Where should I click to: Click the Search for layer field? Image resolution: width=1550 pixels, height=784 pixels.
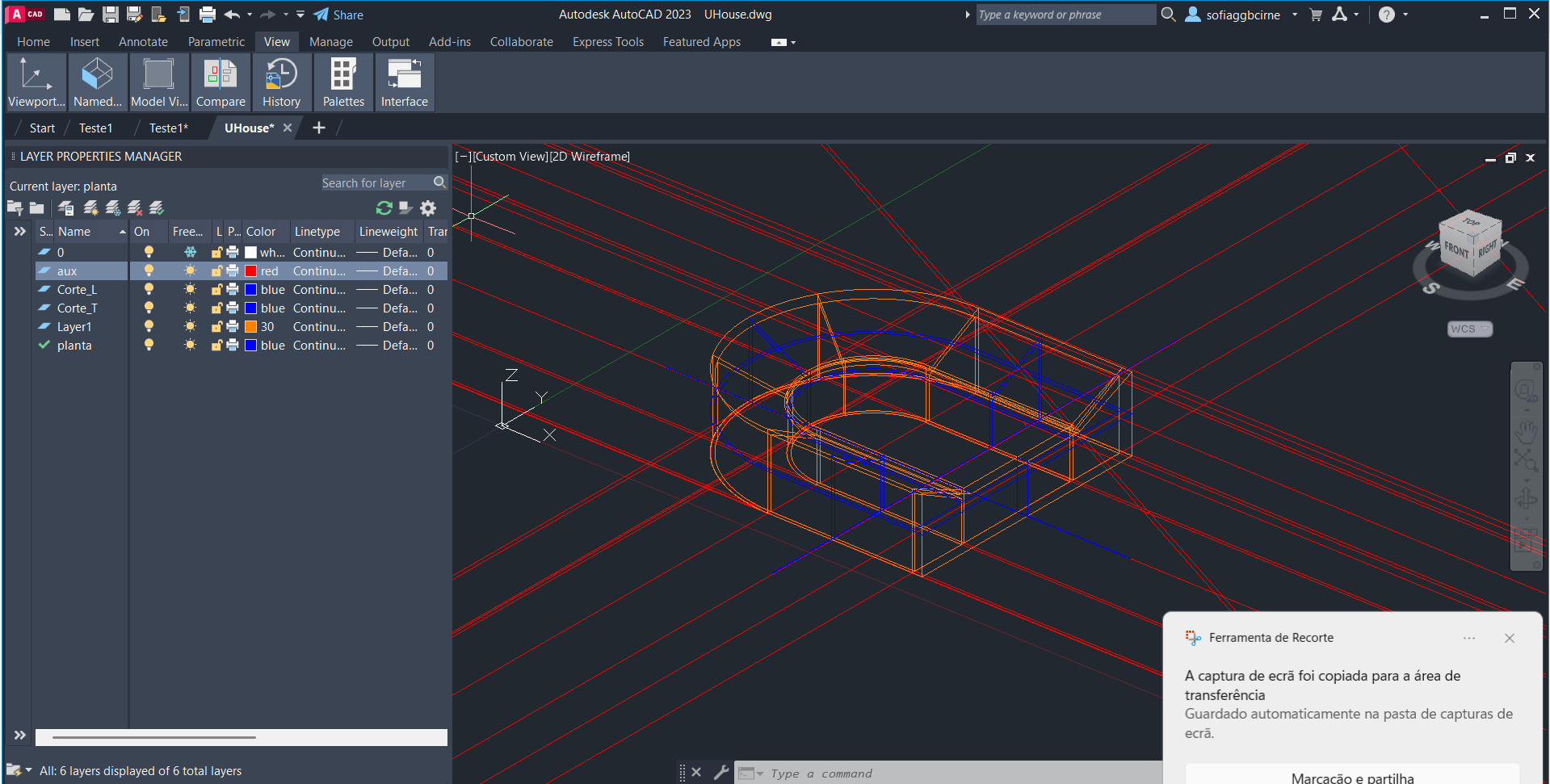(376, 183)
